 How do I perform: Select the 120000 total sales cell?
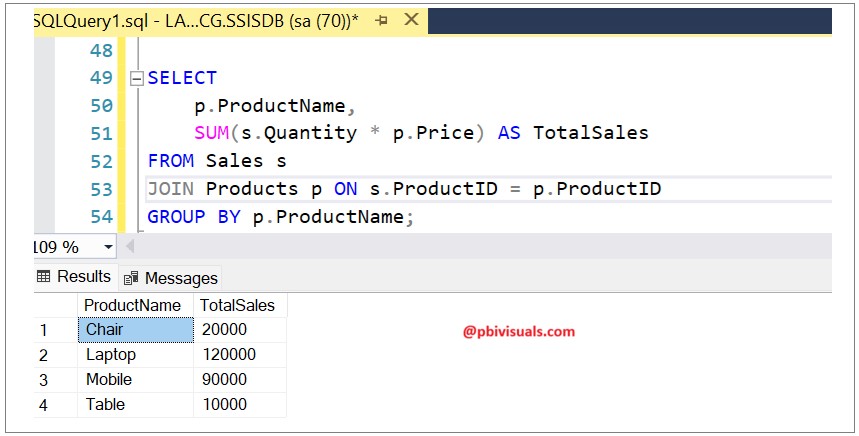239,355
